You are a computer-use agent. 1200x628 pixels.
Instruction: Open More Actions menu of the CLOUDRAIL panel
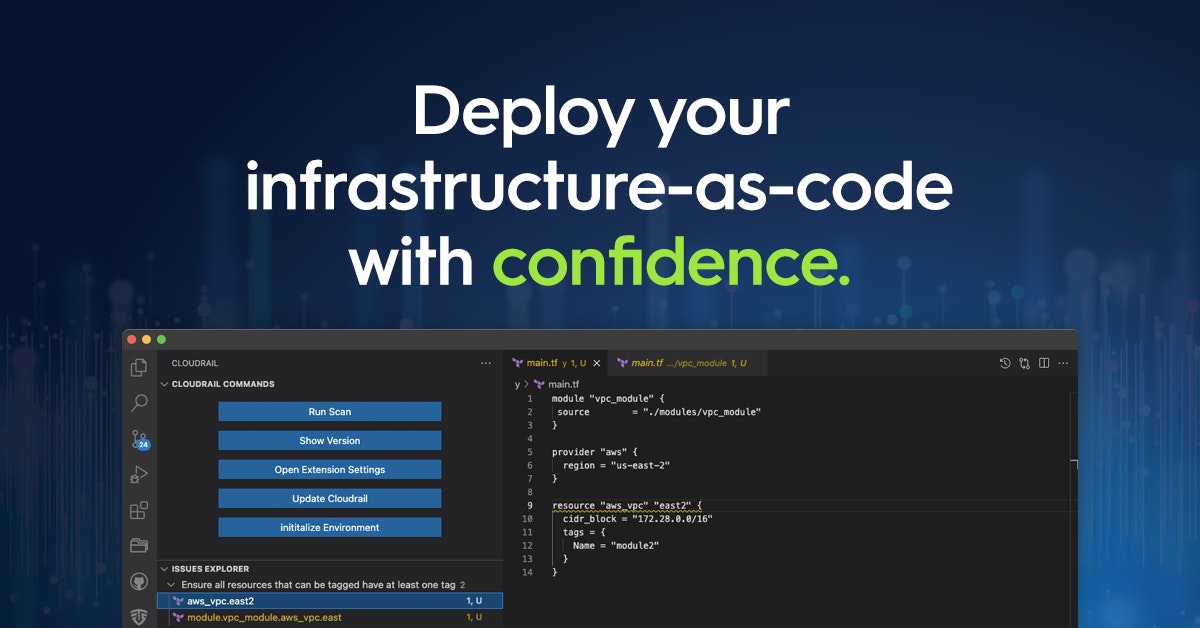click(487, 362)
